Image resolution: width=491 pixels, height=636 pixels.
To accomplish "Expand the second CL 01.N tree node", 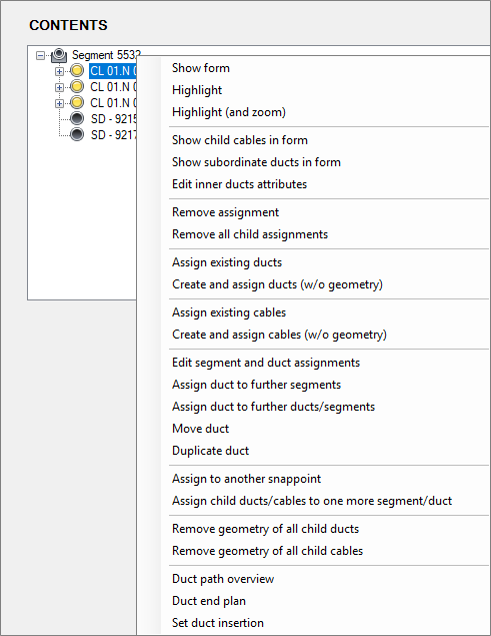I will 59,87.
